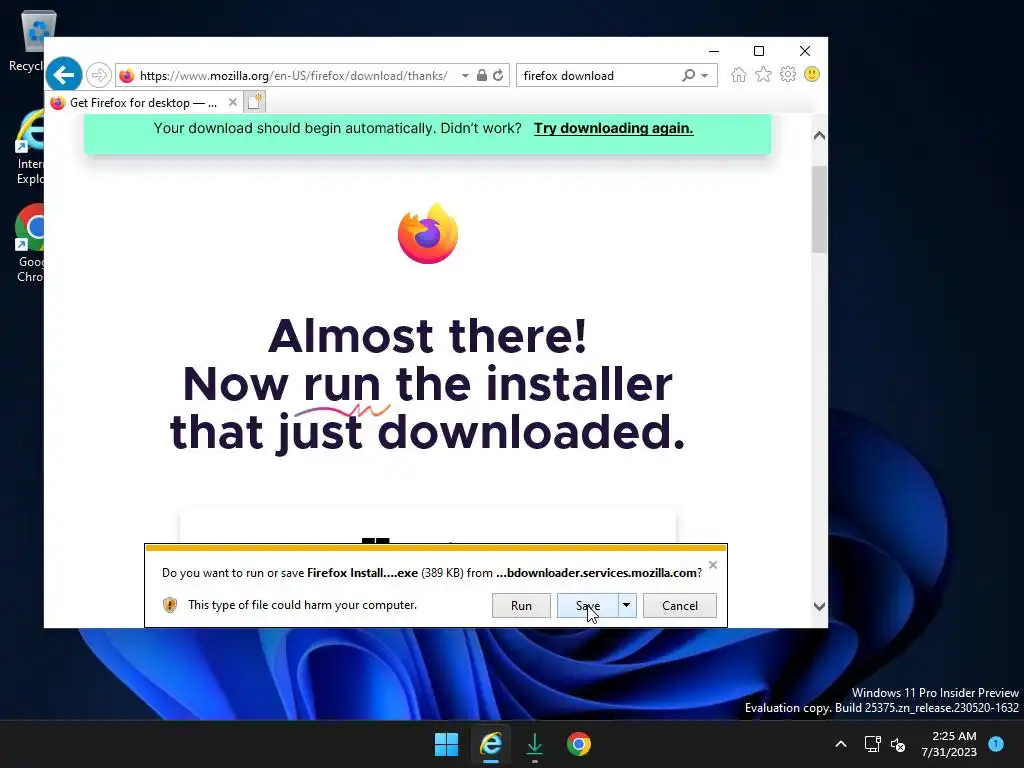Refresh the page with reload icon
The image size is (1024, 768).
498,75
